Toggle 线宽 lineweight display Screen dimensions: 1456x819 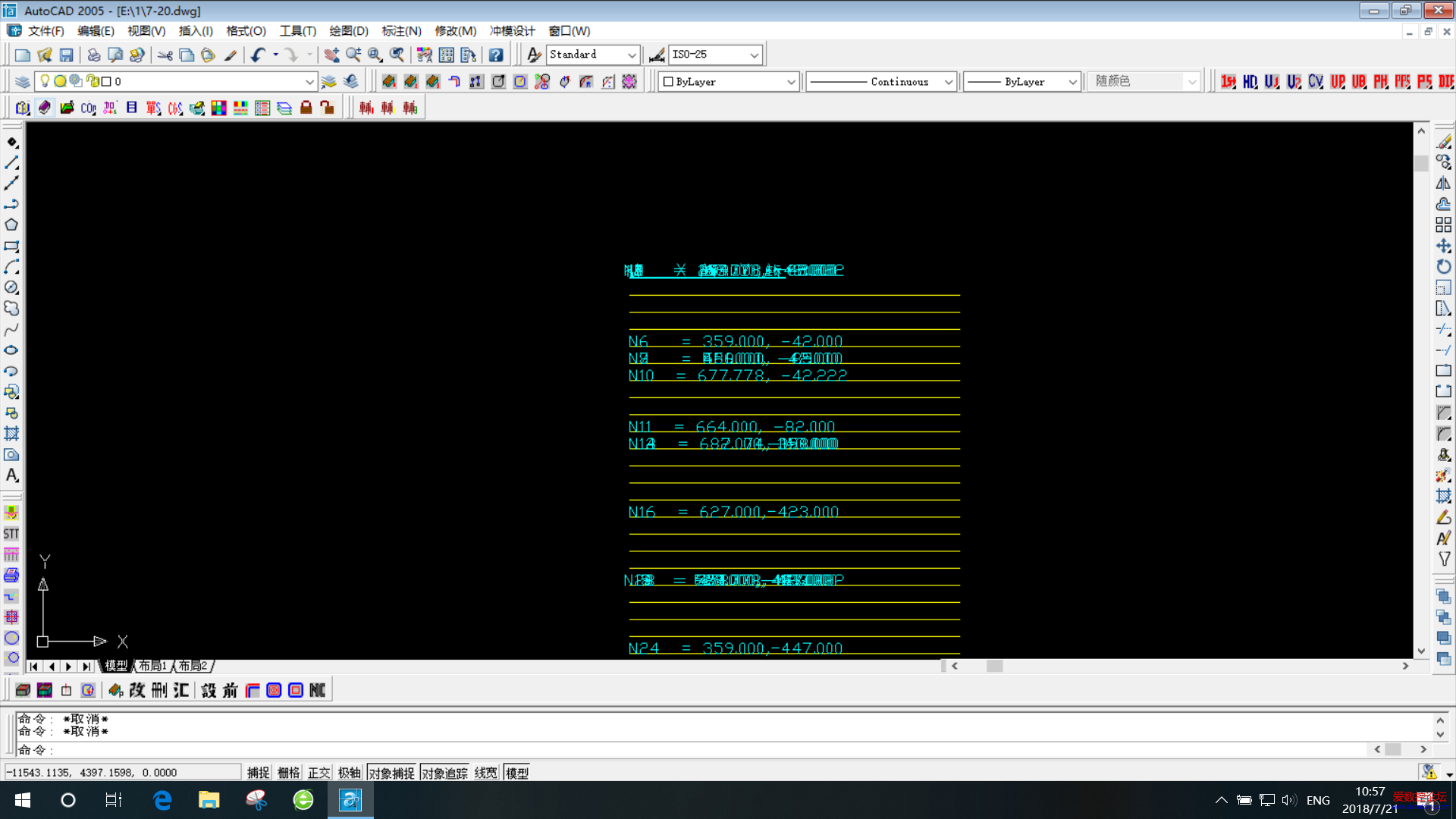tap(485, 773)
